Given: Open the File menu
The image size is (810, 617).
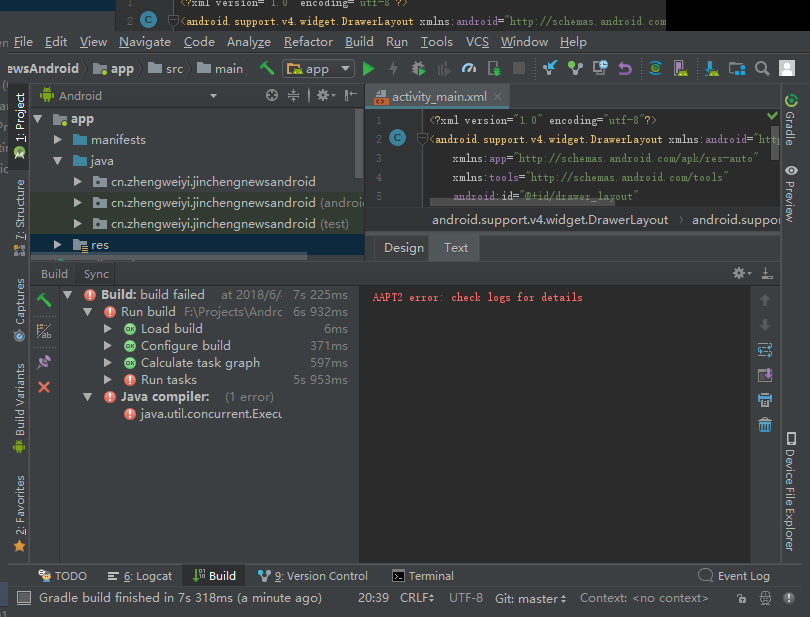Looking at the screenshot, I should coord(23,42).
